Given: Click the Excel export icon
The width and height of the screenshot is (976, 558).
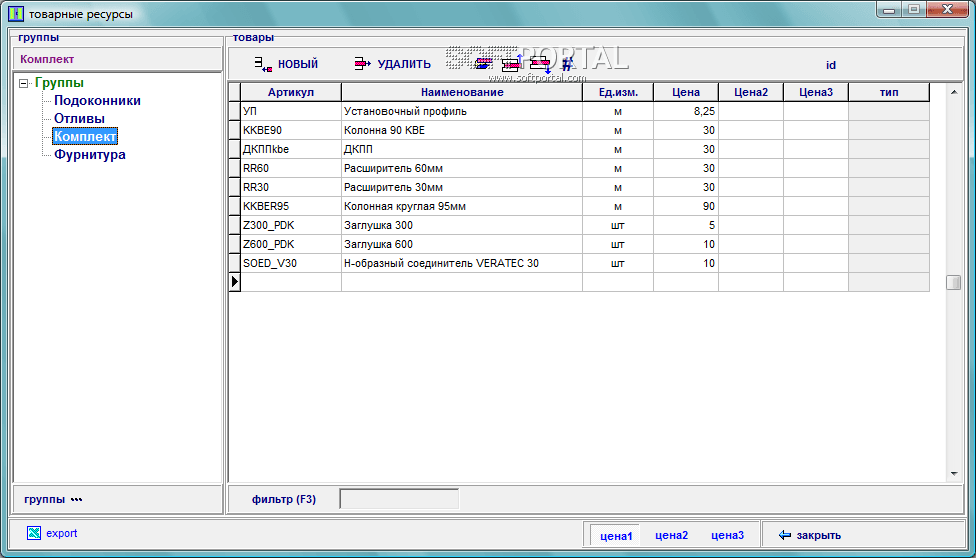Looking at the screenshot, I should coord(34,533).
